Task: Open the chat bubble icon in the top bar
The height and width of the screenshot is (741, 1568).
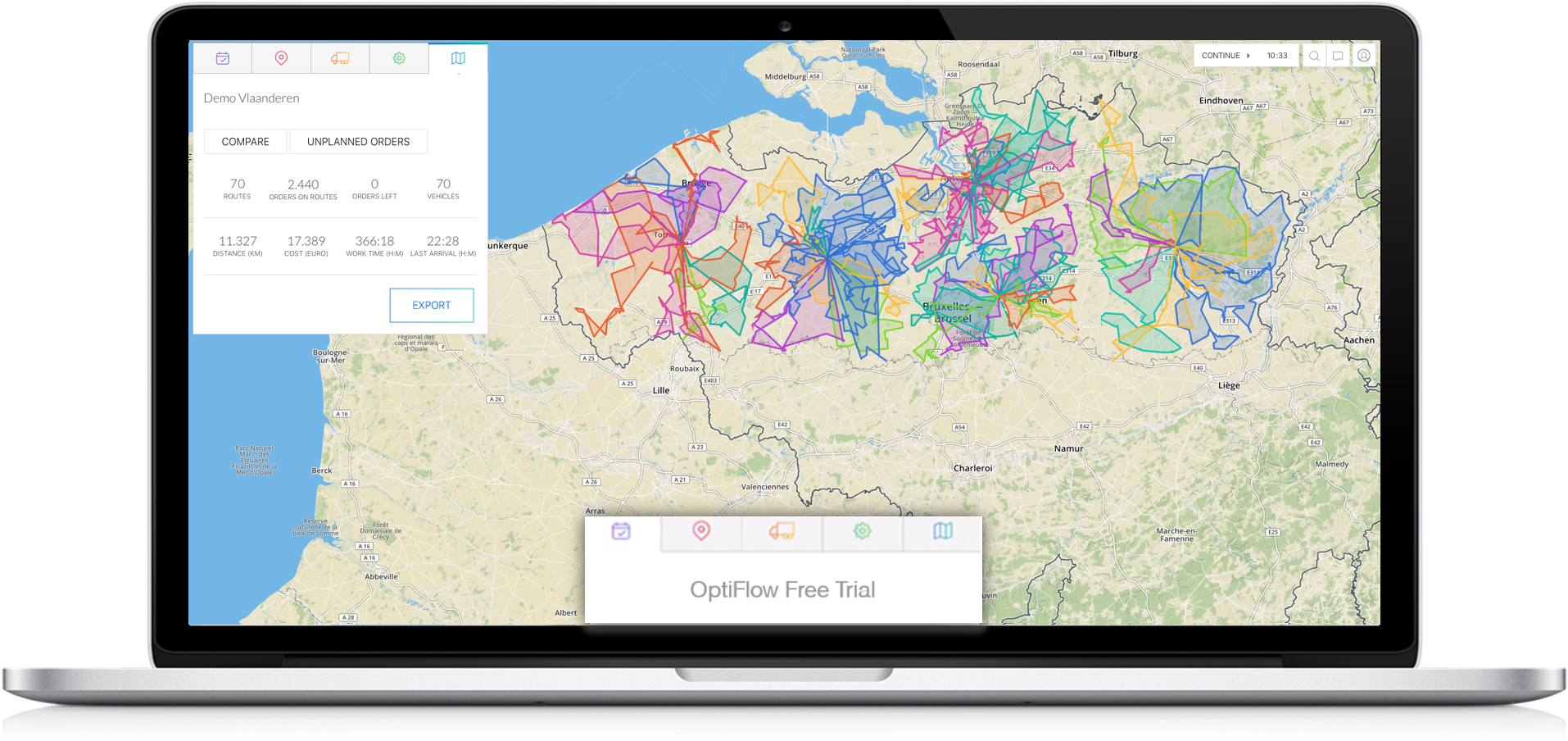Action: (x=1338, y=56)
